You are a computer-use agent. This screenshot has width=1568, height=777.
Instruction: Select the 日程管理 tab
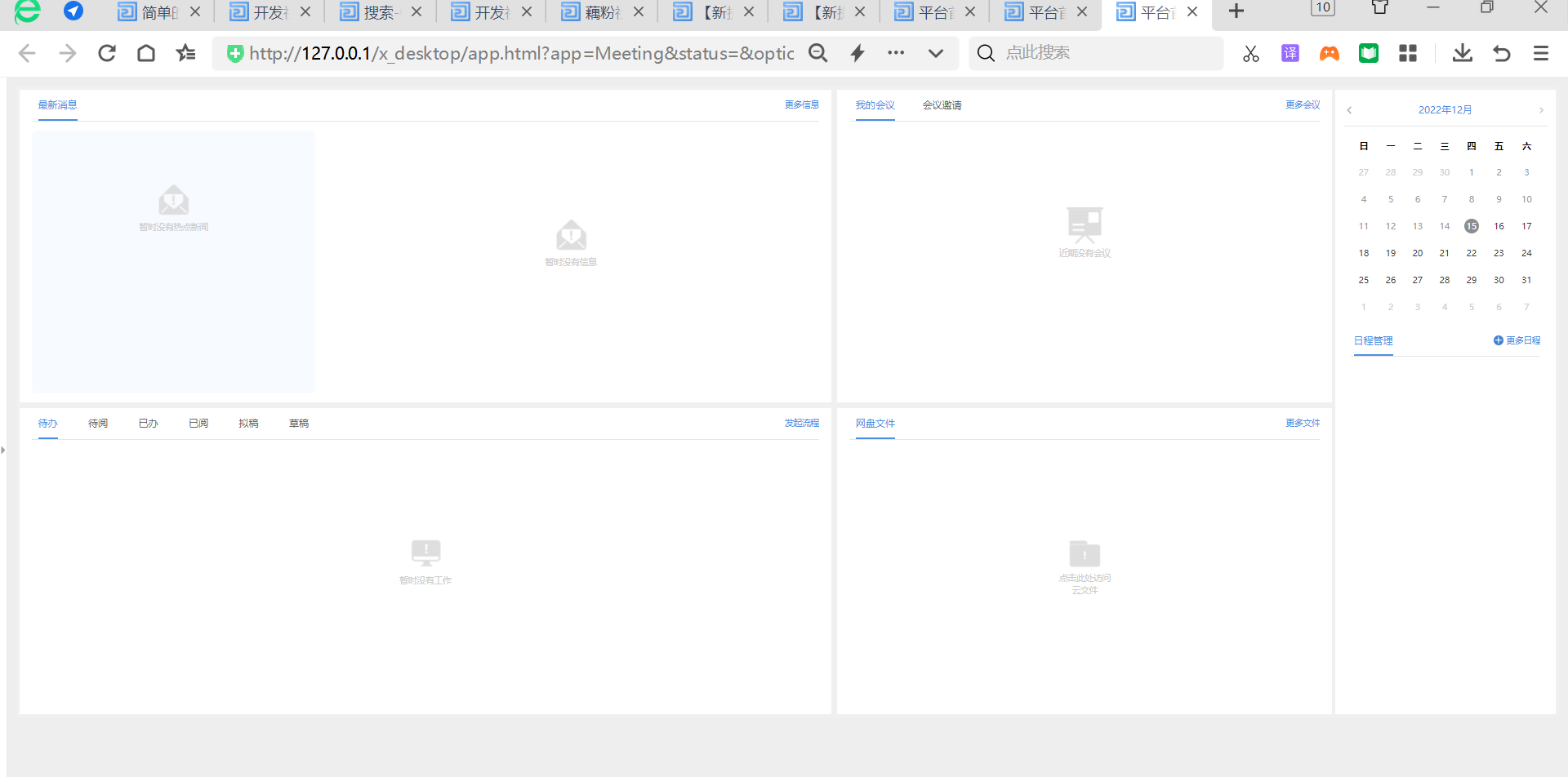1374,341
